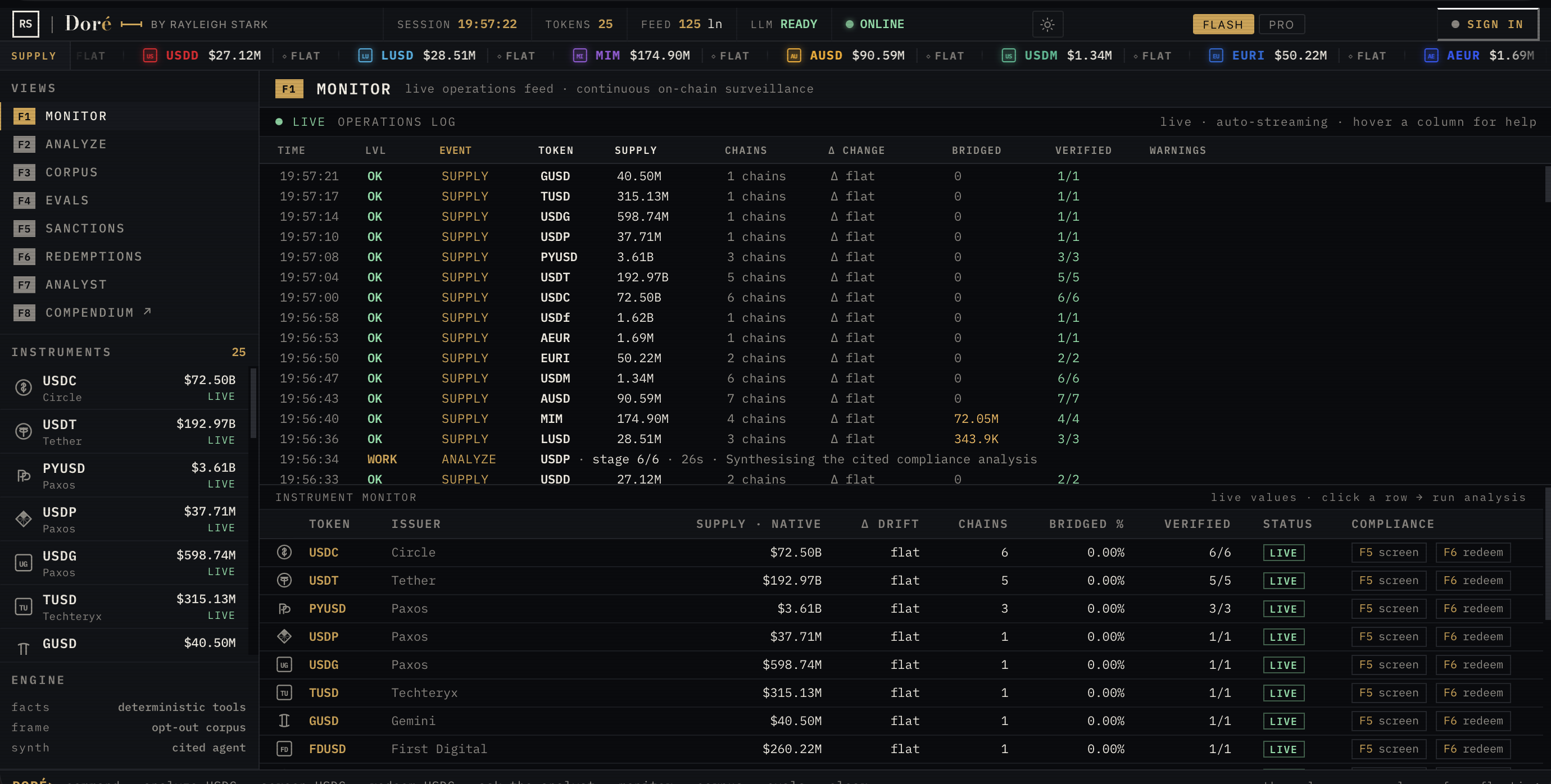Click the USDG icon in Instruments sidebar
The height and width of the screenshot is (784, 1551).
pyautogui.click(x=24, y=563)
